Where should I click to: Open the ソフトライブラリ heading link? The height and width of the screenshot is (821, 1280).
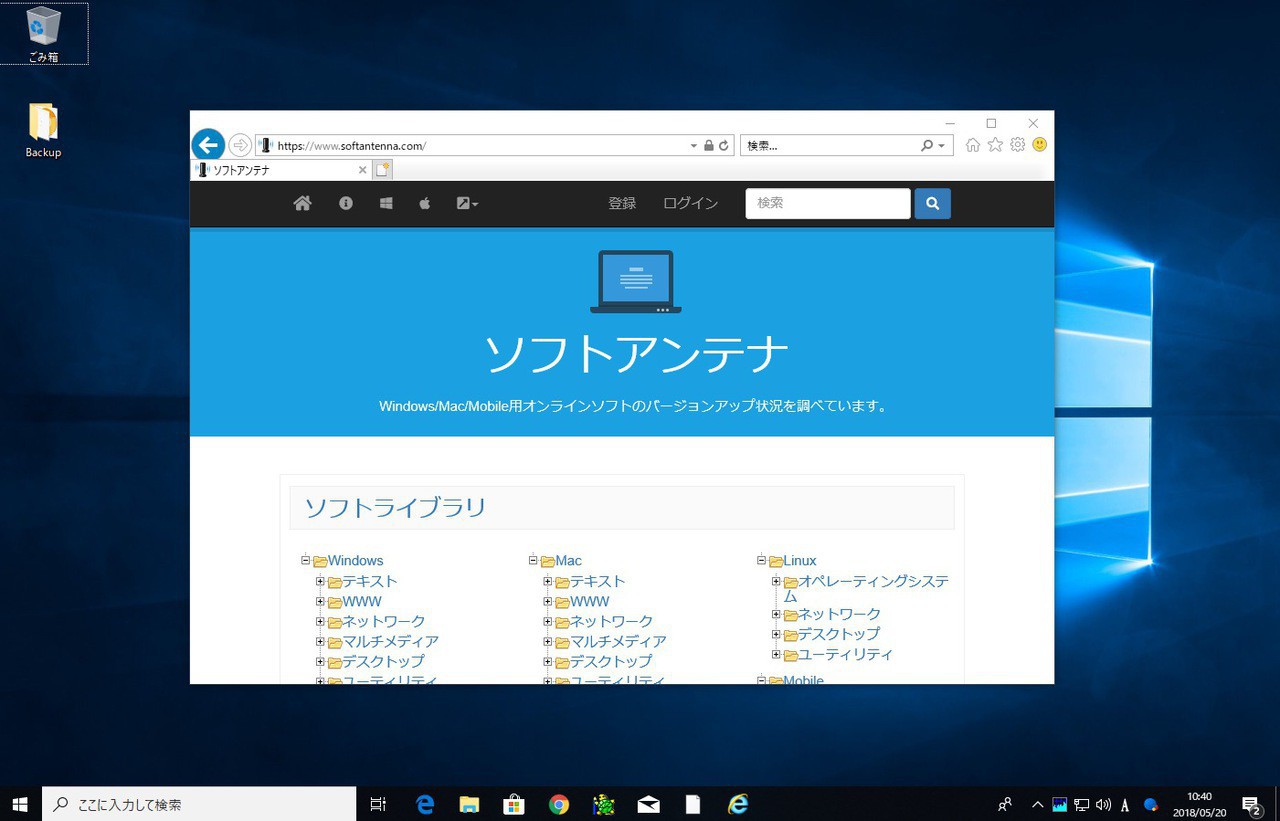tap(395, 507)
